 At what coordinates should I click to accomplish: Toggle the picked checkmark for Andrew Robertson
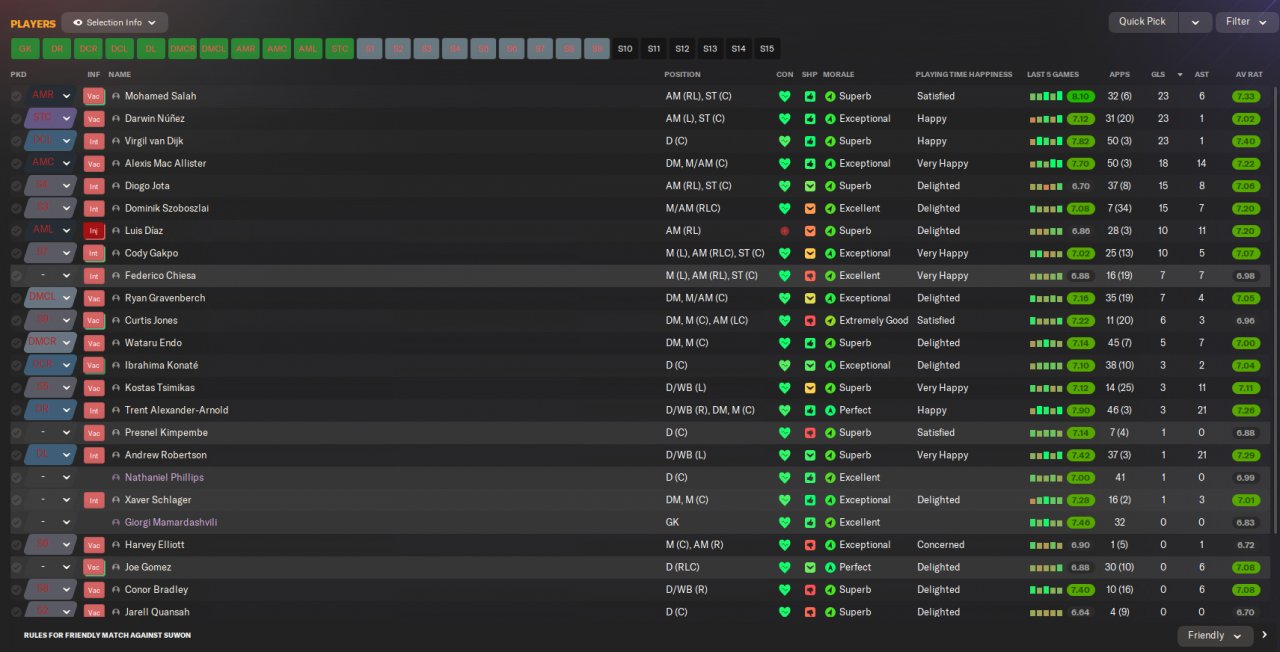click(16, 455)
